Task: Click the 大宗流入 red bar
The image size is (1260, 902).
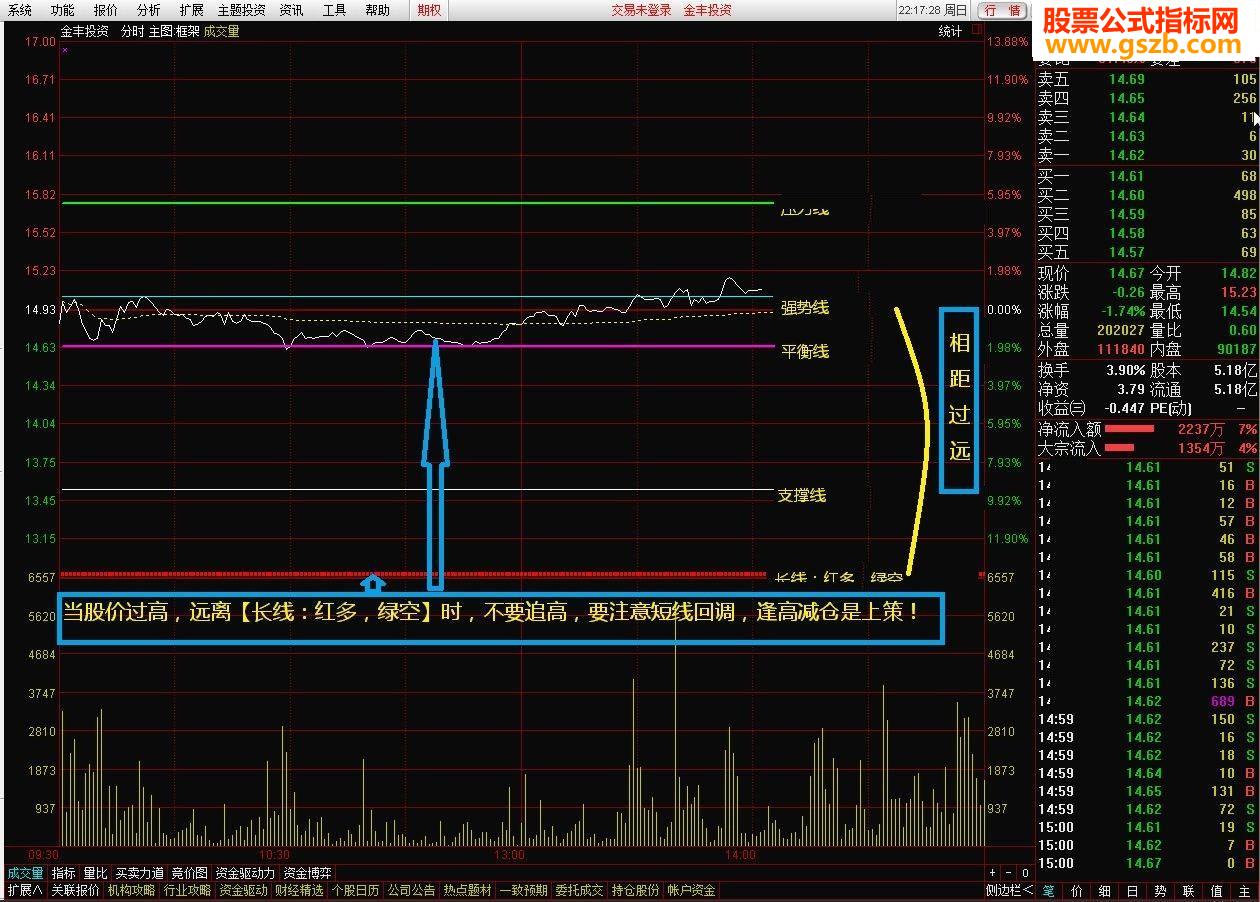Action: [x=1119, y=448]
